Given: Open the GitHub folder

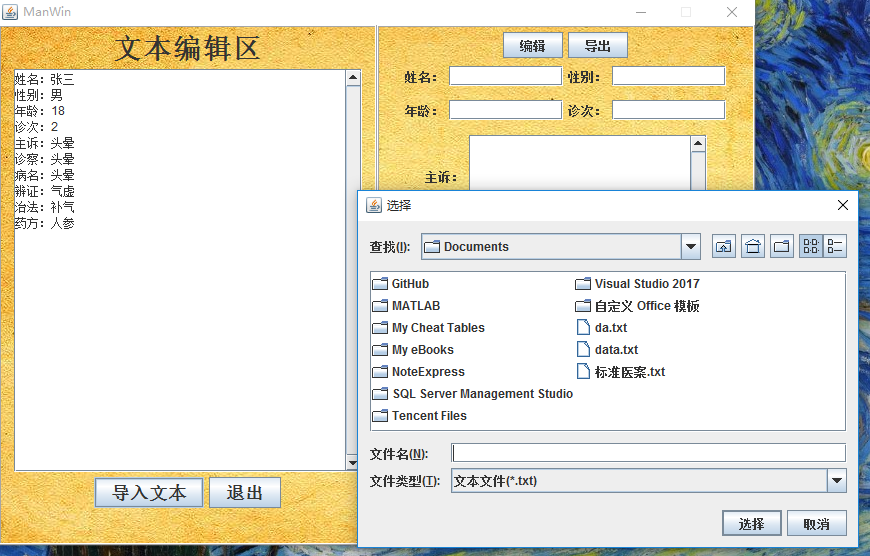Looking at the screenshot, I should pyautogui.click(x=401, y=284).
